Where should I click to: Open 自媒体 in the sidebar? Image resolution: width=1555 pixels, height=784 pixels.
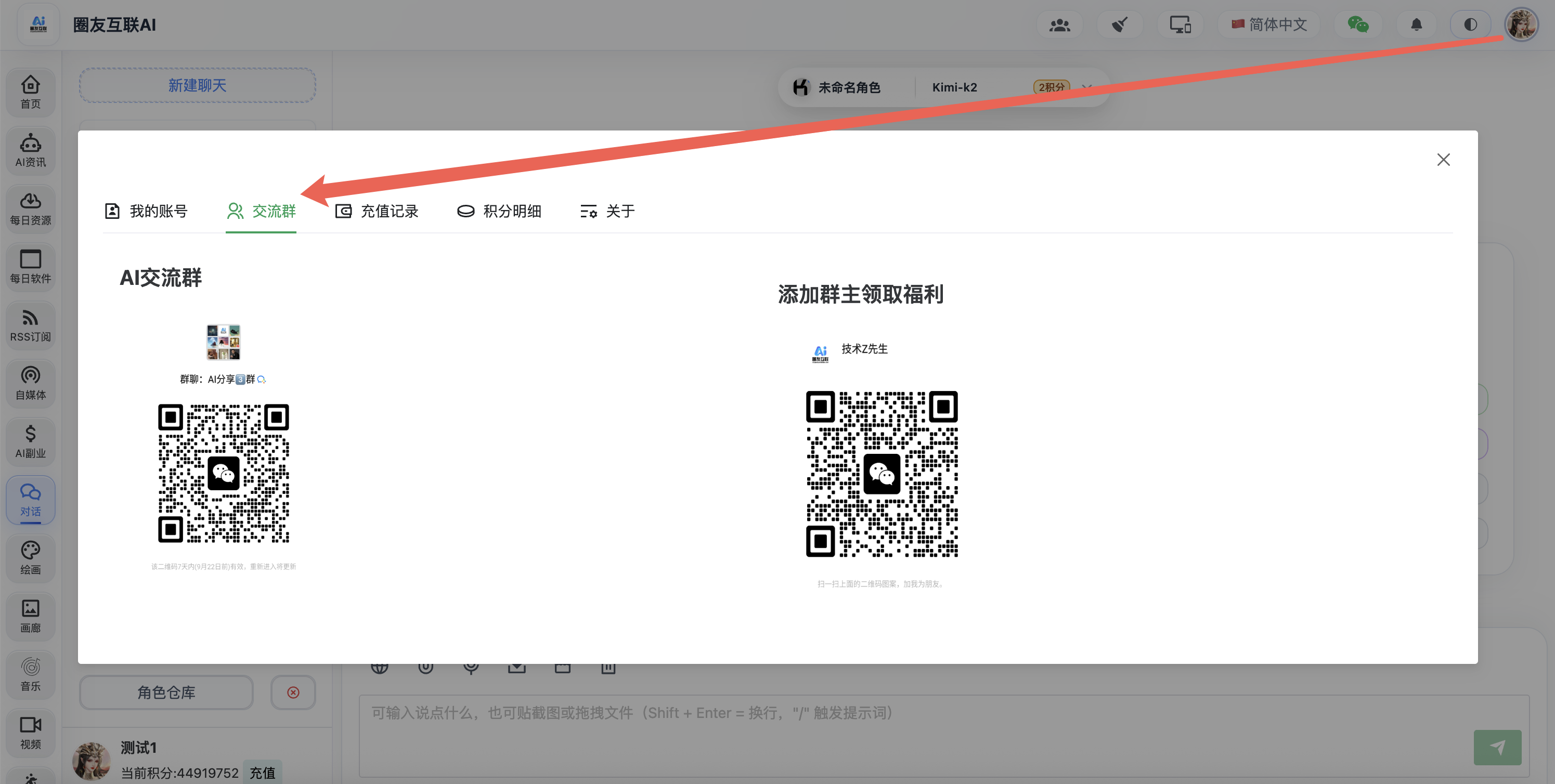30,383
